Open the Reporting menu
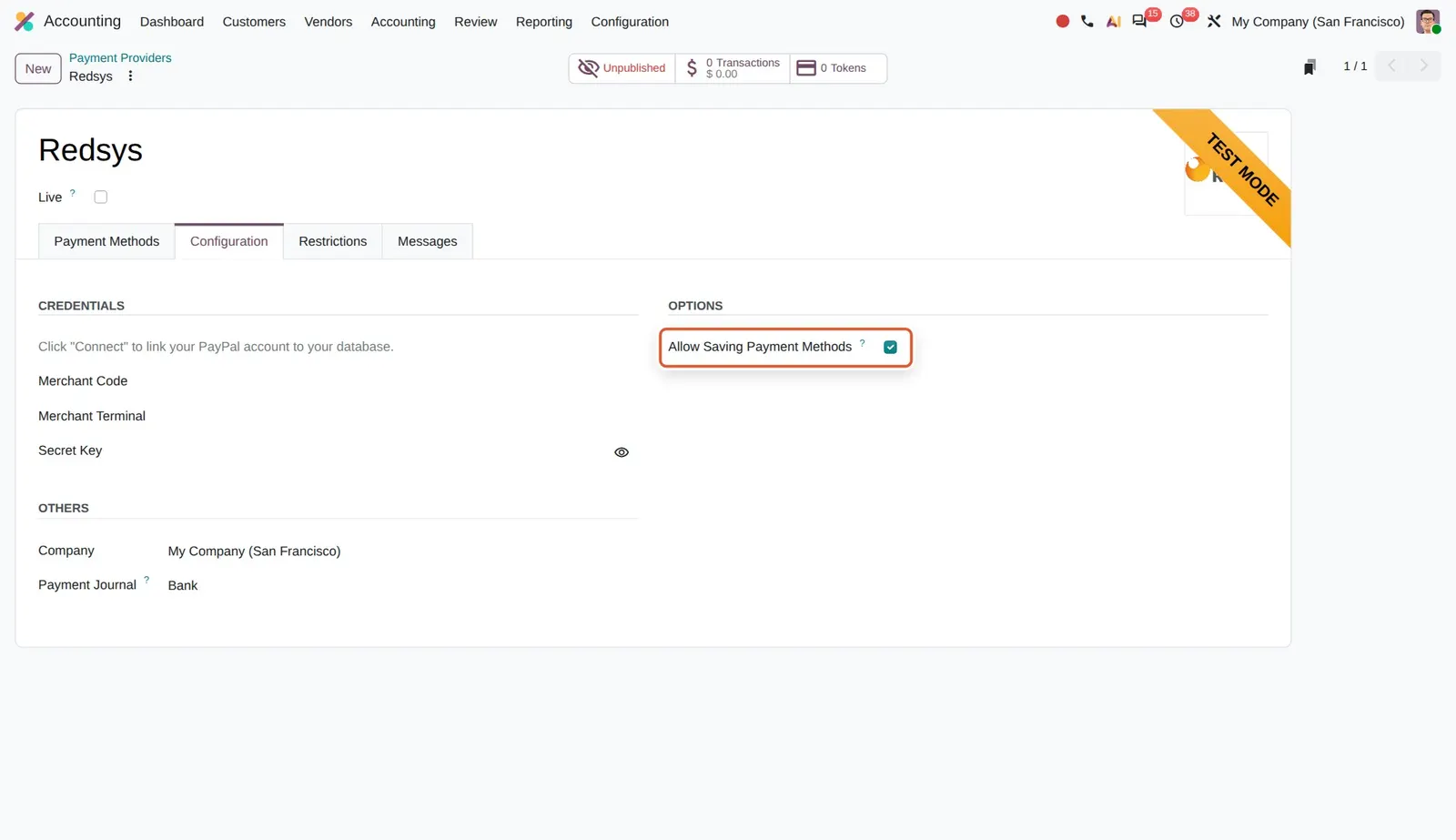The height and width of the screenshot is (840, 1456). (x=544, y=22)
